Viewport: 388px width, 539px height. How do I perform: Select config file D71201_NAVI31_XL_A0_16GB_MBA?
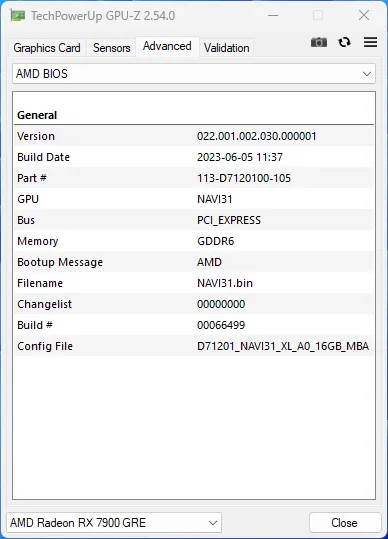[x=283, y=346]
